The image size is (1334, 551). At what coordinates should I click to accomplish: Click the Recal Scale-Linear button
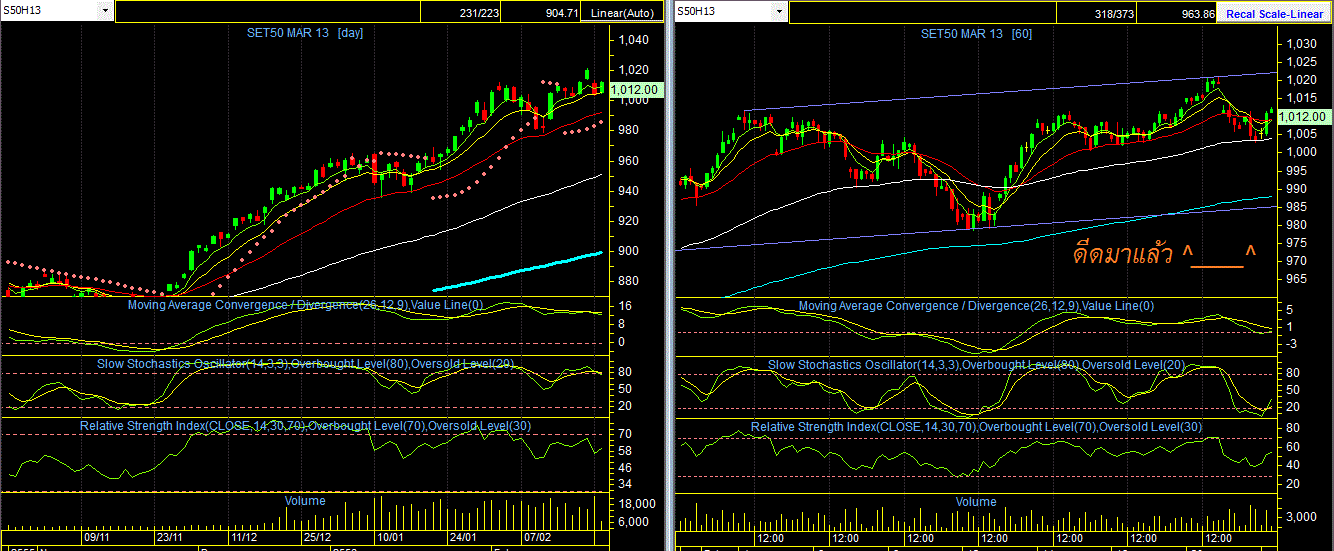click(1275, 13)
